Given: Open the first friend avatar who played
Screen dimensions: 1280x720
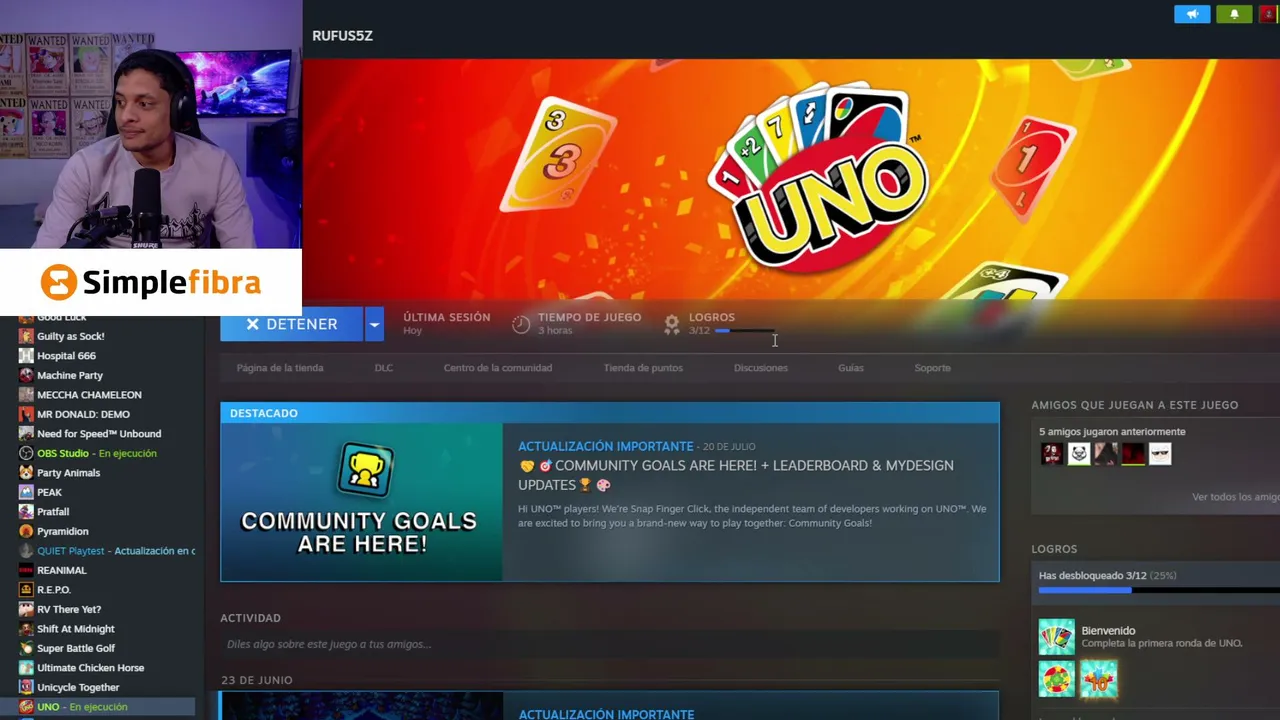Looking at the screenshot, I should pyautogui.click(x=1052, y=454).
